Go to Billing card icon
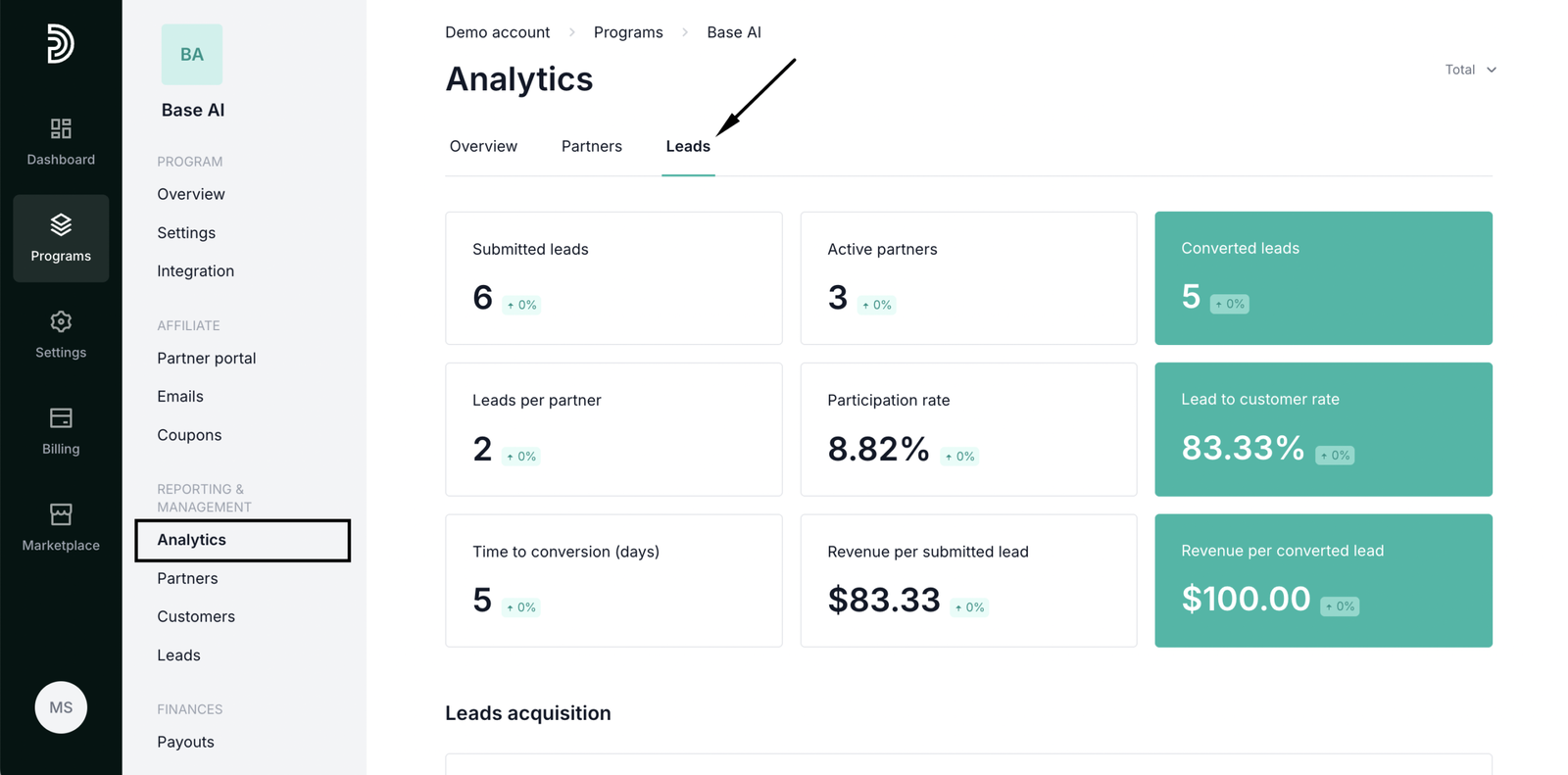Screen dimensions: 1568x775 [61, 418]
